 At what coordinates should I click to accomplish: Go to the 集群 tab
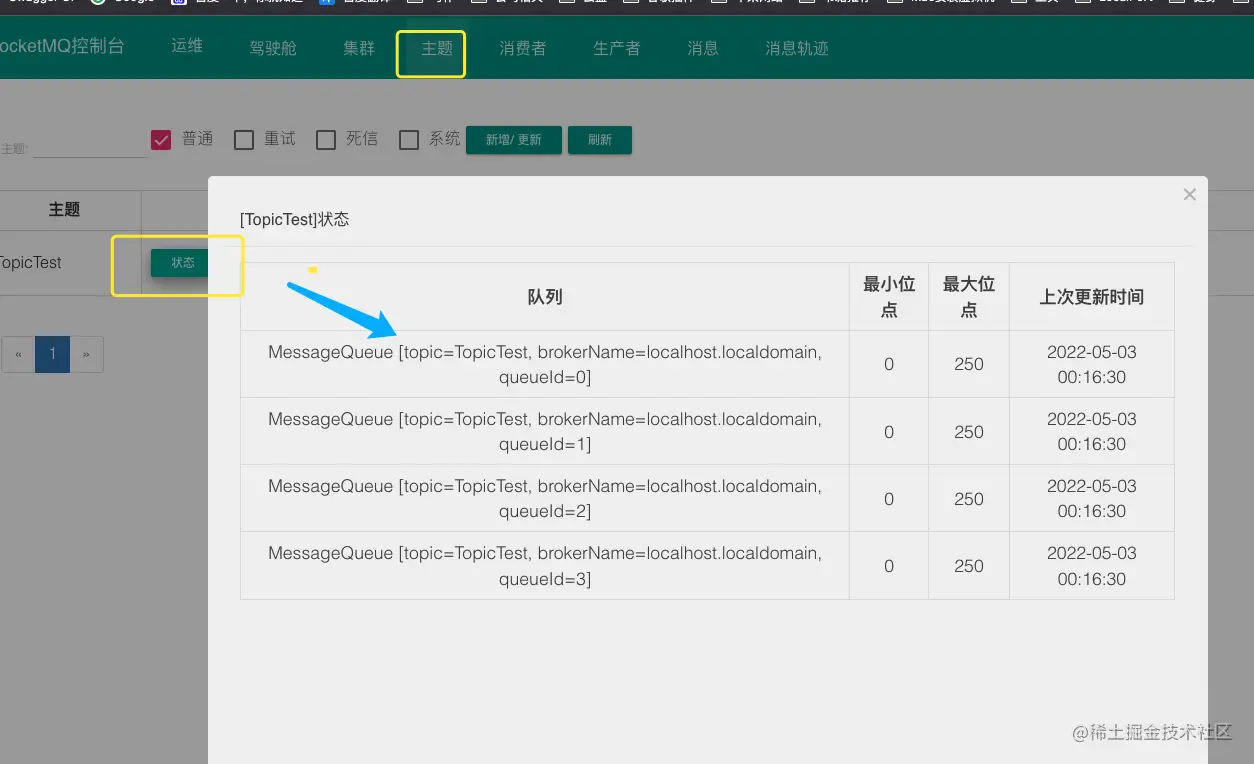click(x=359, y=48)
